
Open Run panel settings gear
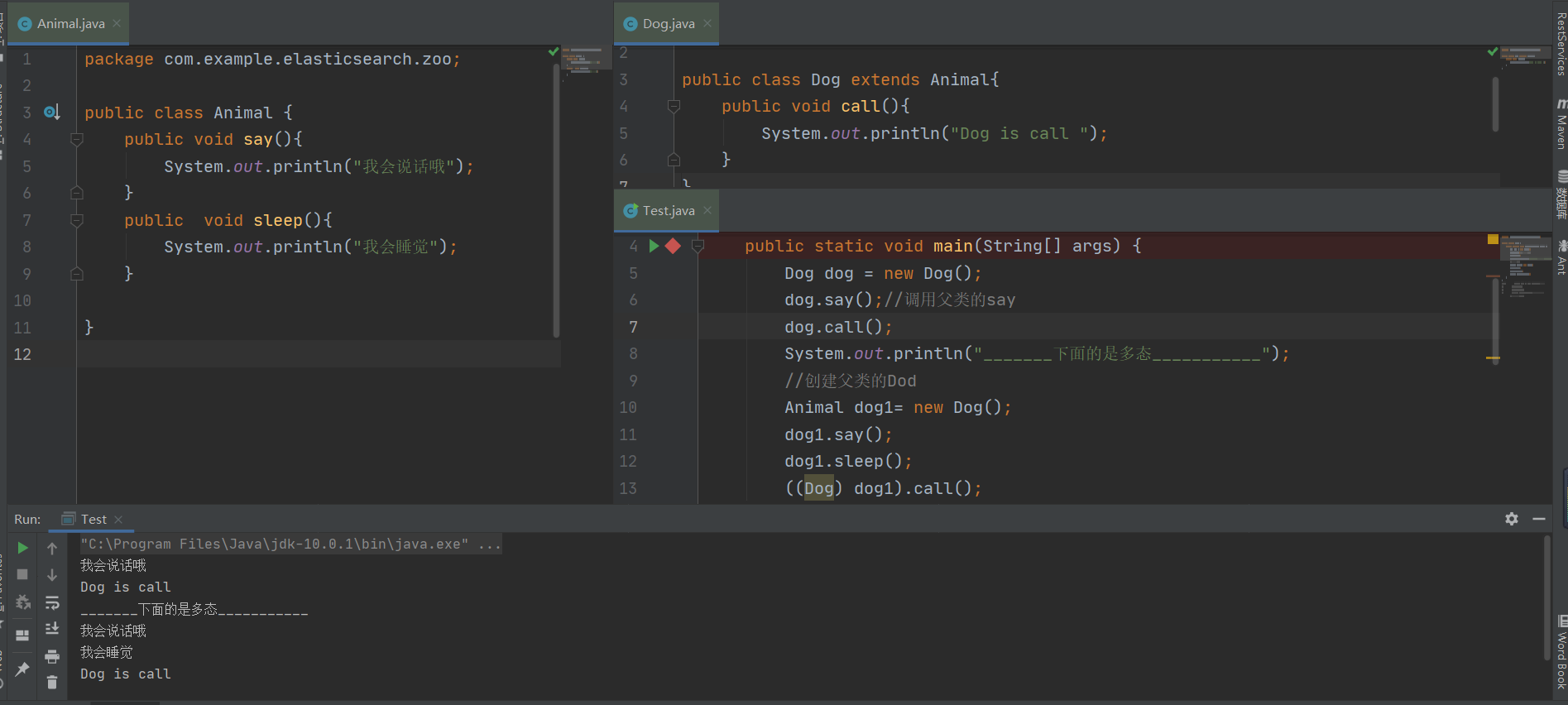(x=1512, y=519)
